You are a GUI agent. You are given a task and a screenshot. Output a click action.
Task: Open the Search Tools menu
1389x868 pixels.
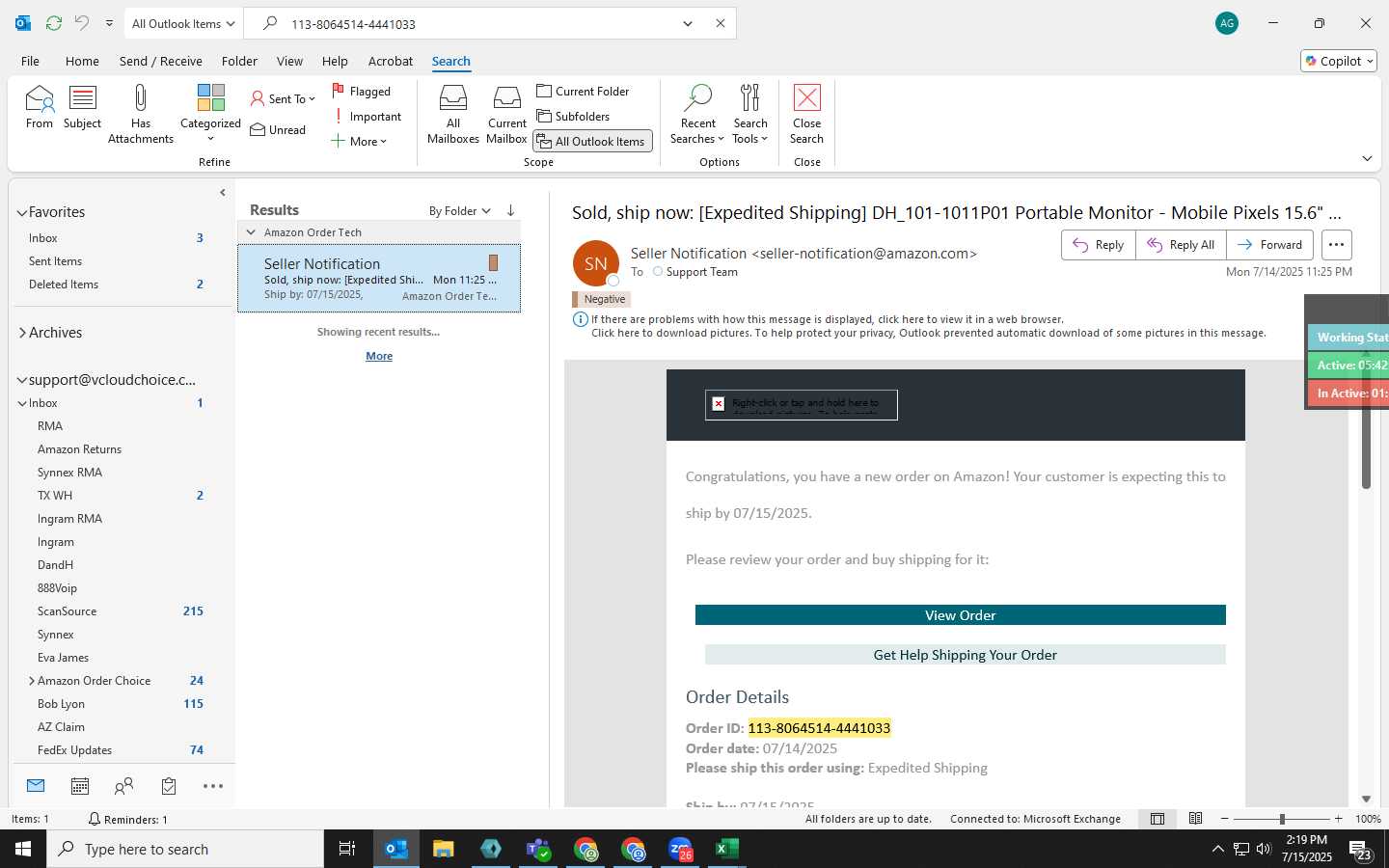coord(750,114)
